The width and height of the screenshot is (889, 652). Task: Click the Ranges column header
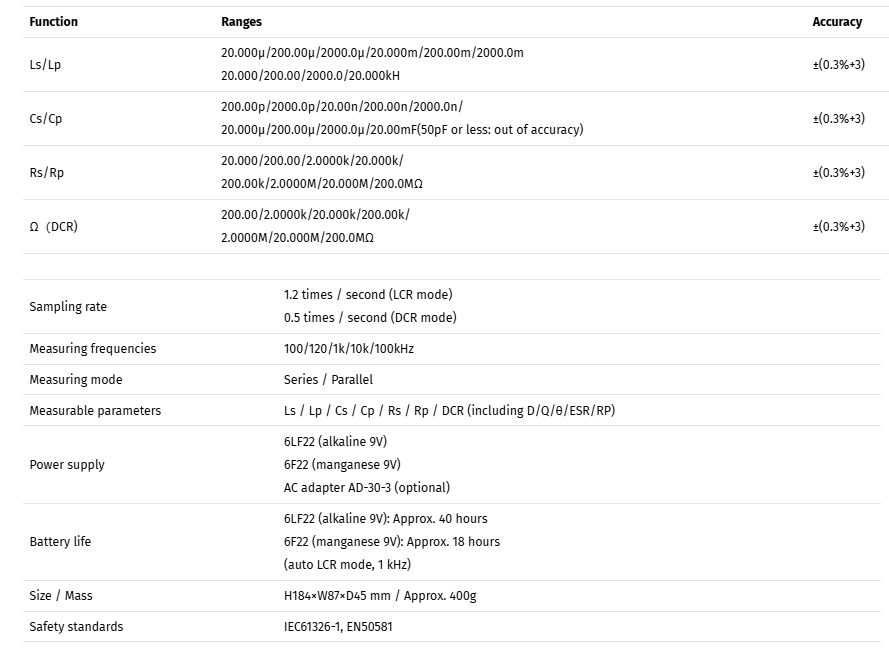coord(242,22)
